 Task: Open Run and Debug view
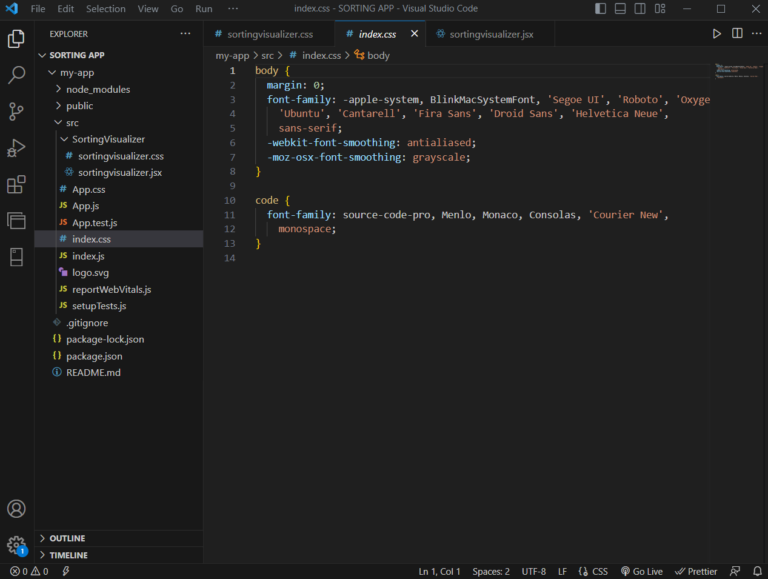16,148
